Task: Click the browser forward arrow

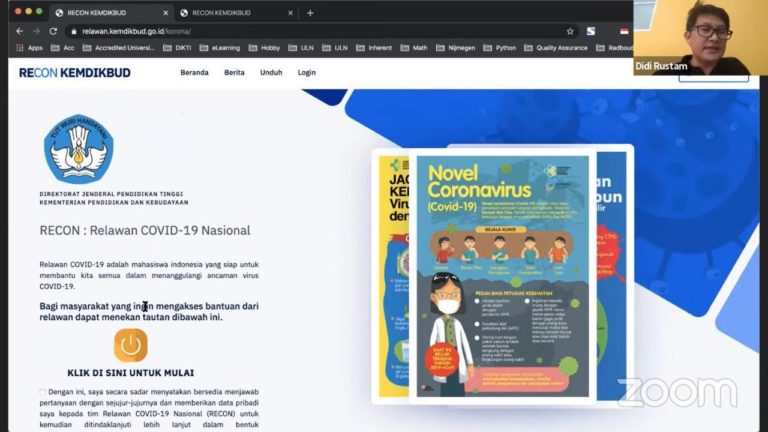Action: click(x=36, y=31)
